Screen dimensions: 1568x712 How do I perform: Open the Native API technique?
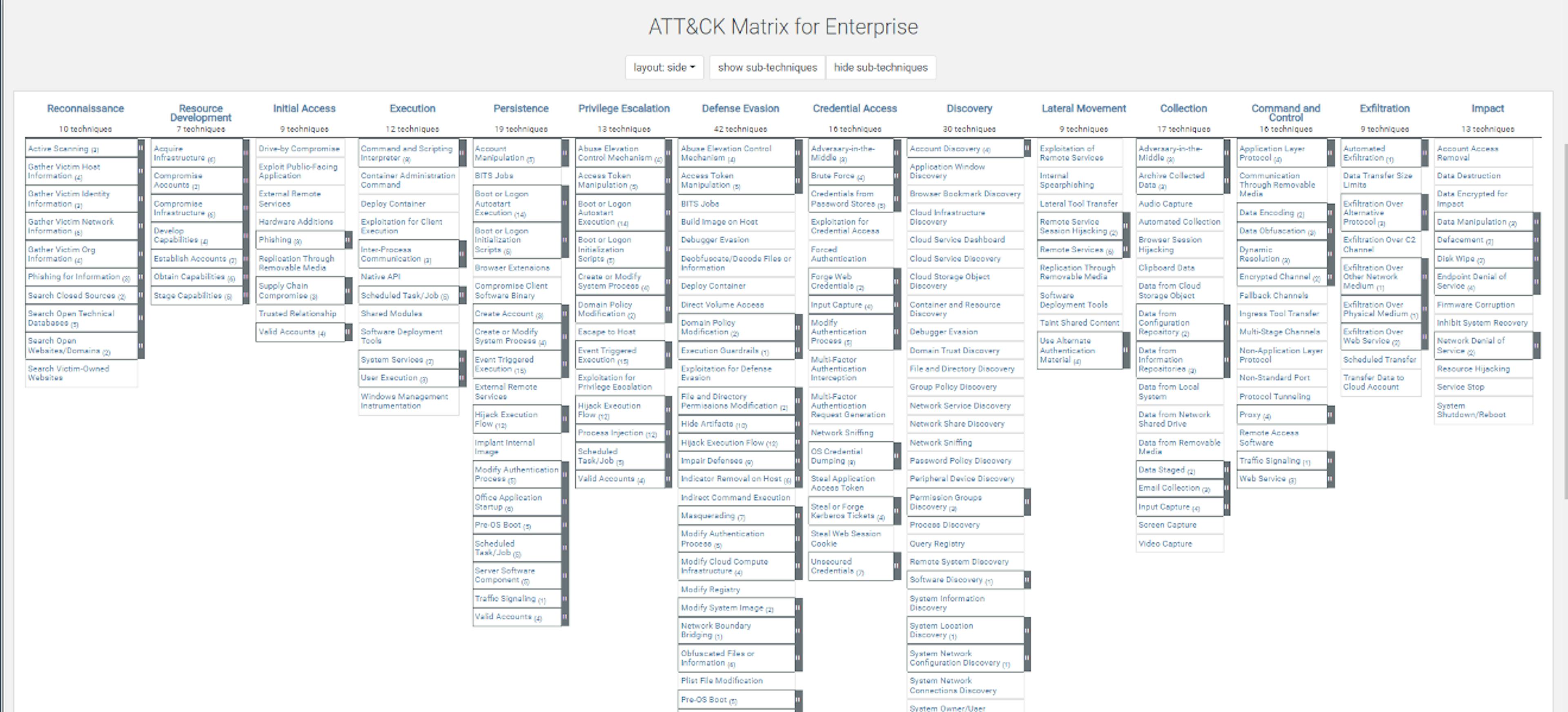click(381, 277)
